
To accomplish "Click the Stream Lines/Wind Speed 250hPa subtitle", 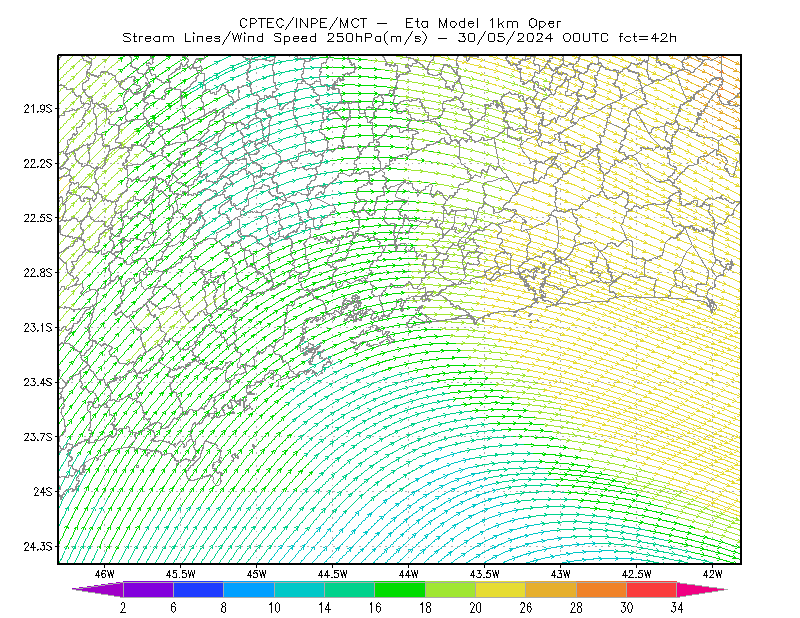I will click(275, 38).
